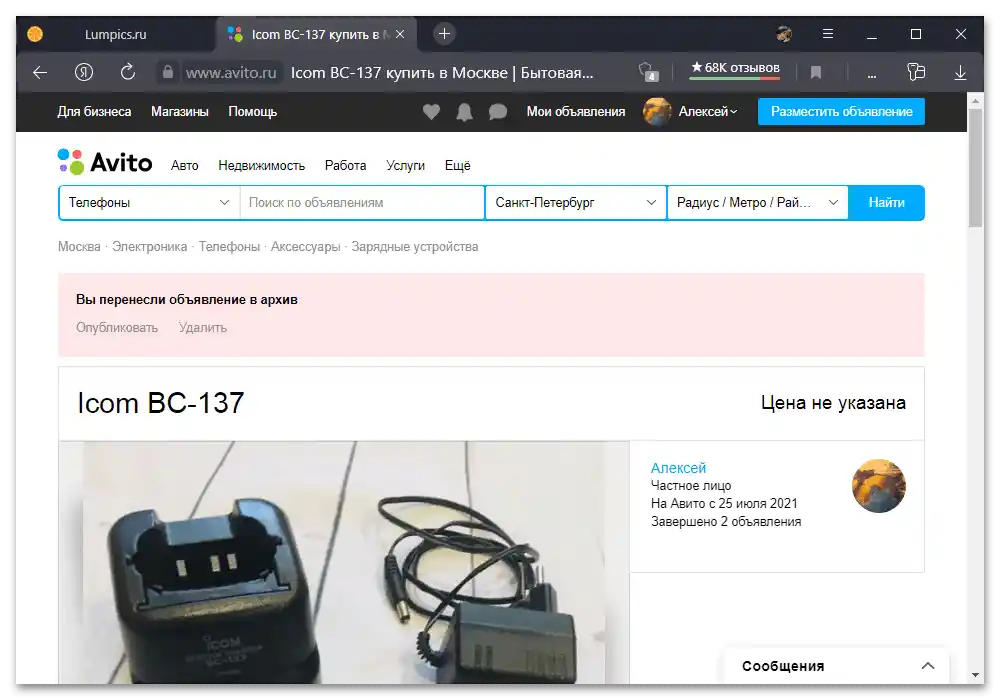
Task: Bookmark this page with the bookmark icon
Action: click(x=816, y=73)
